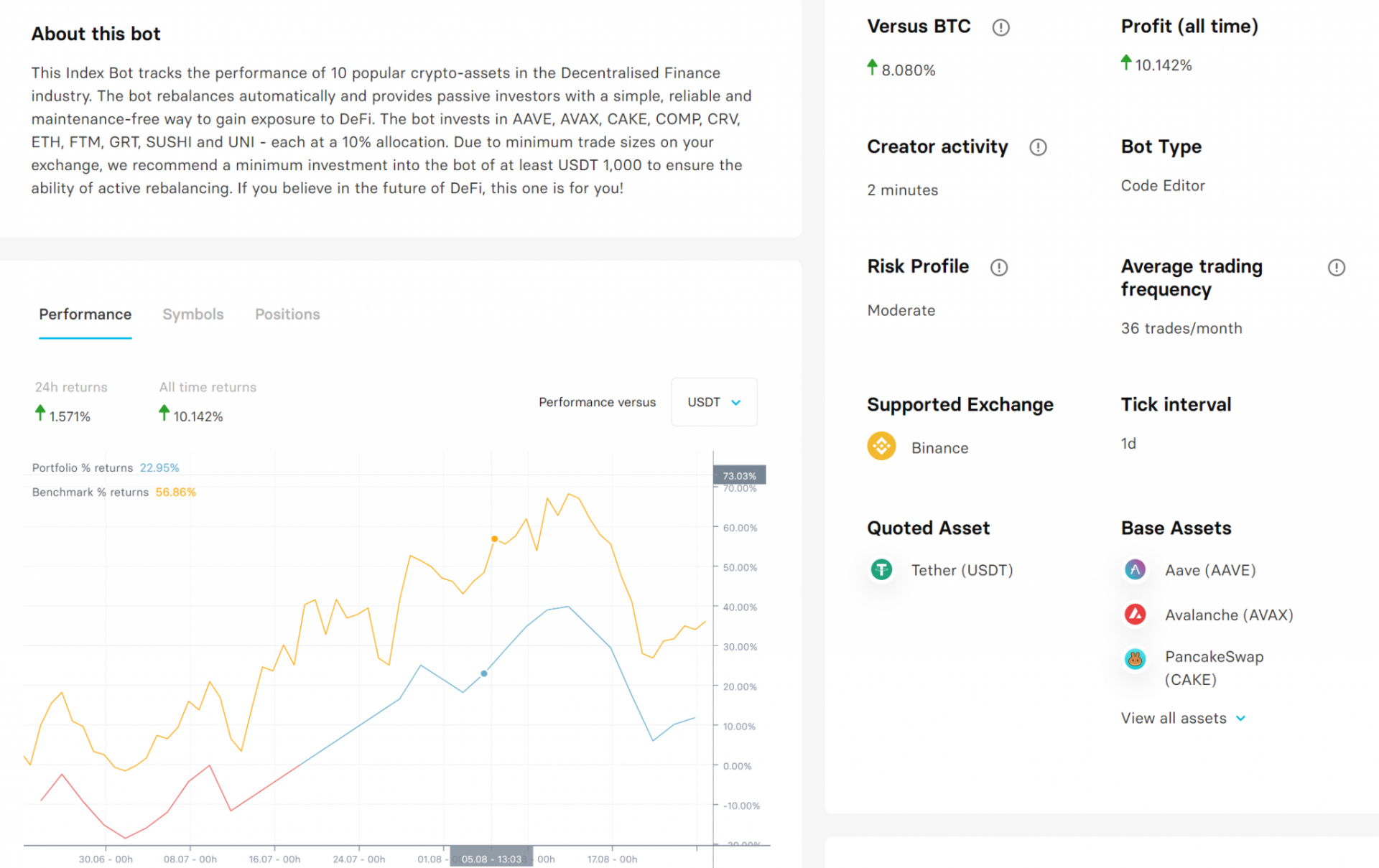Open the USDT performance versus dropdown
Image resolution: width=1379 pixels, height=868 pixels.
pyautogui.click(x=713, y=402)
